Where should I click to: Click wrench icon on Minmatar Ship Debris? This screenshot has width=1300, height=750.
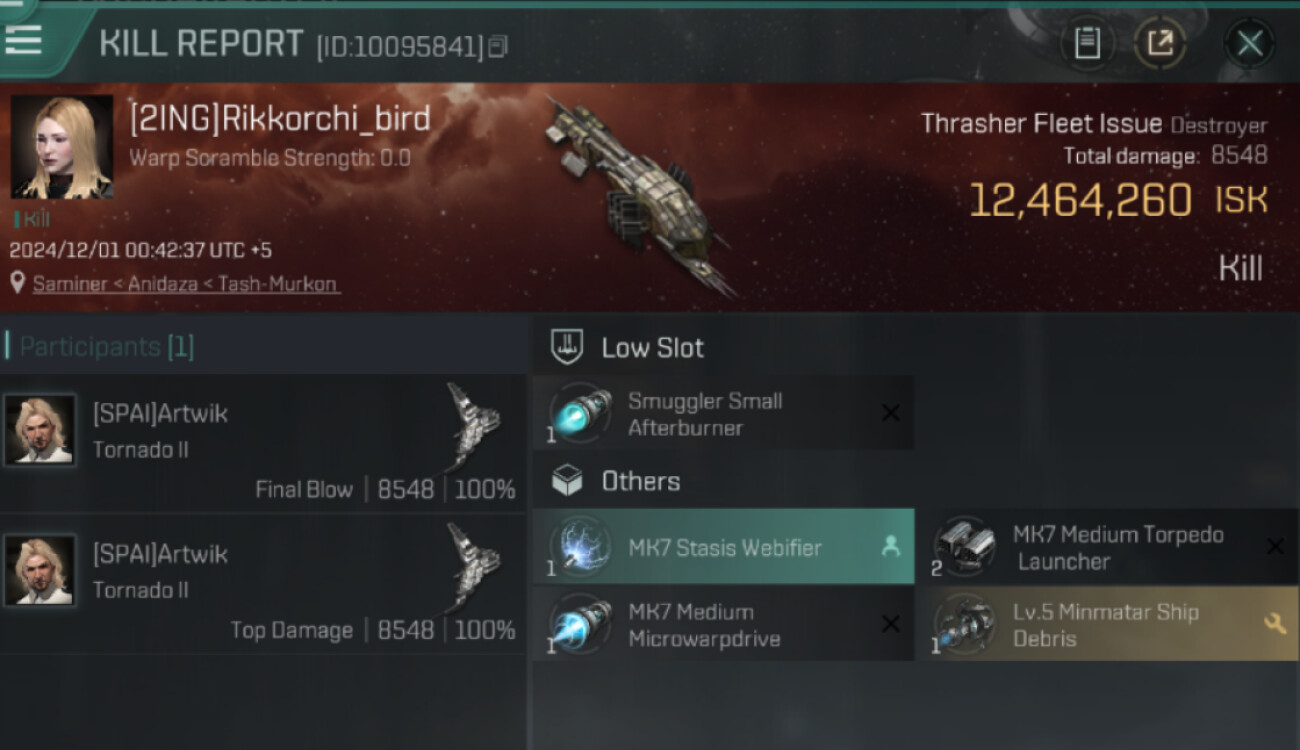pyautogui.click(x=1275, y=624)
